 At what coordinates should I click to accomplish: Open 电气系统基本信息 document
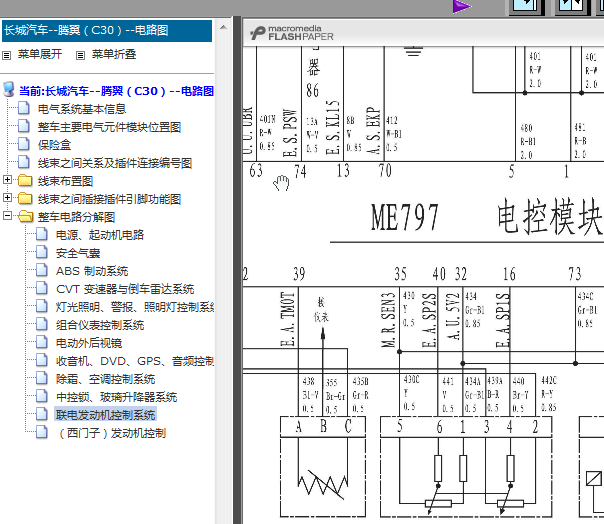coord(82,109)
